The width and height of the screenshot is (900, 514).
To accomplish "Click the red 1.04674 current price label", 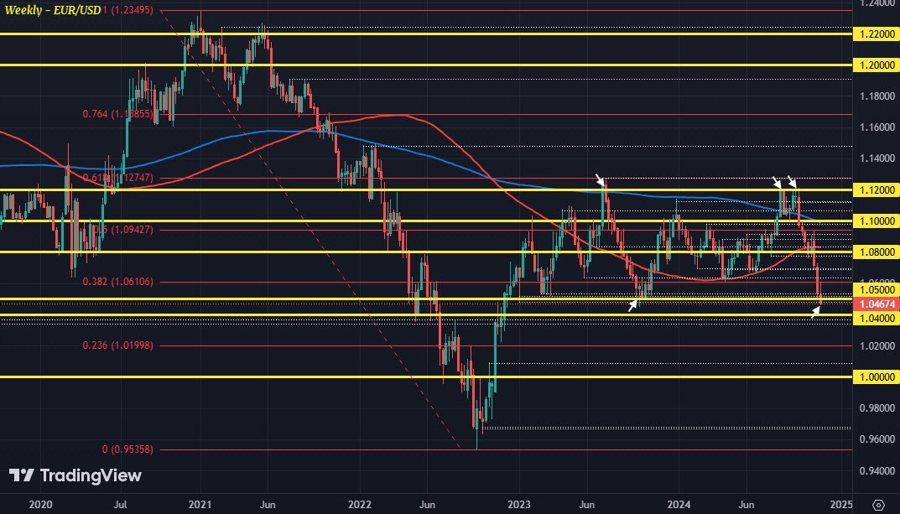I will pos(876,304).
